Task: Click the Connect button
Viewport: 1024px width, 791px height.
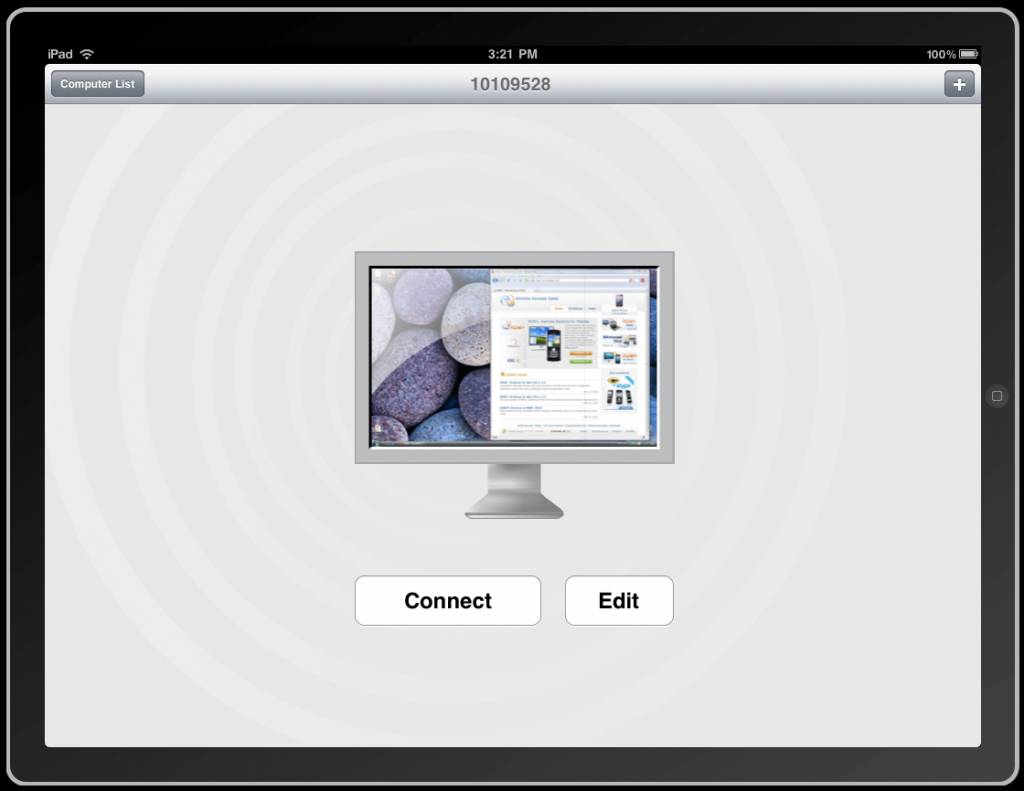Action: click(x=447, y=600)
